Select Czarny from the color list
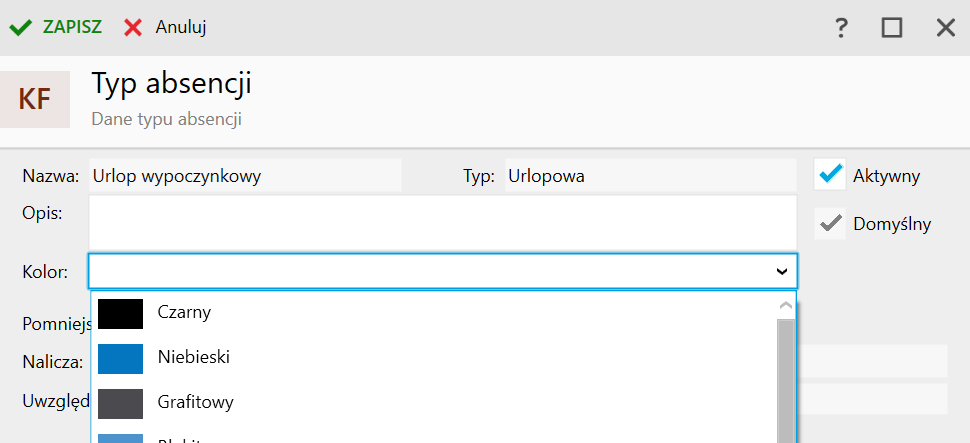970x443 pixels. (x=184, y=312)
